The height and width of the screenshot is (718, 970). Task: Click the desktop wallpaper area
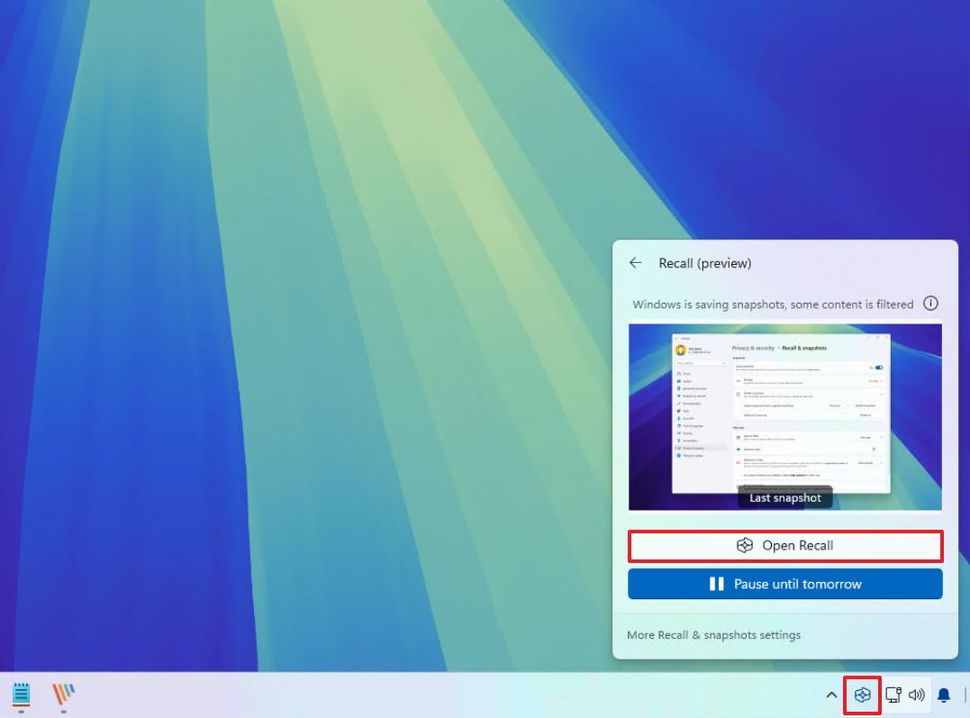click(x=300, y=350)
